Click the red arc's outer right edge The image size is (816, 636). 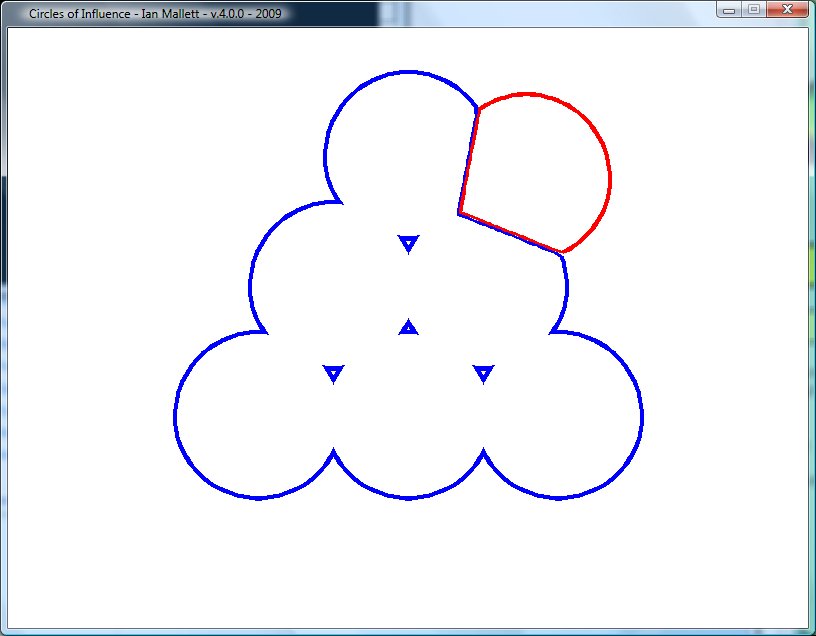click(610, 178)
